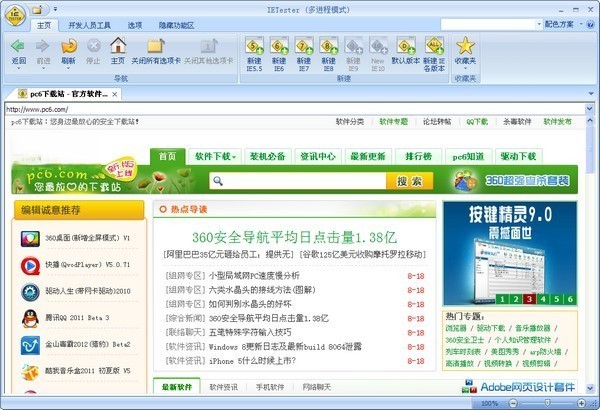Image resolution: width=600 pixels, height=410 pixels.
Task: Open the 选项 ribbon tab
Action: coord(135,25)
